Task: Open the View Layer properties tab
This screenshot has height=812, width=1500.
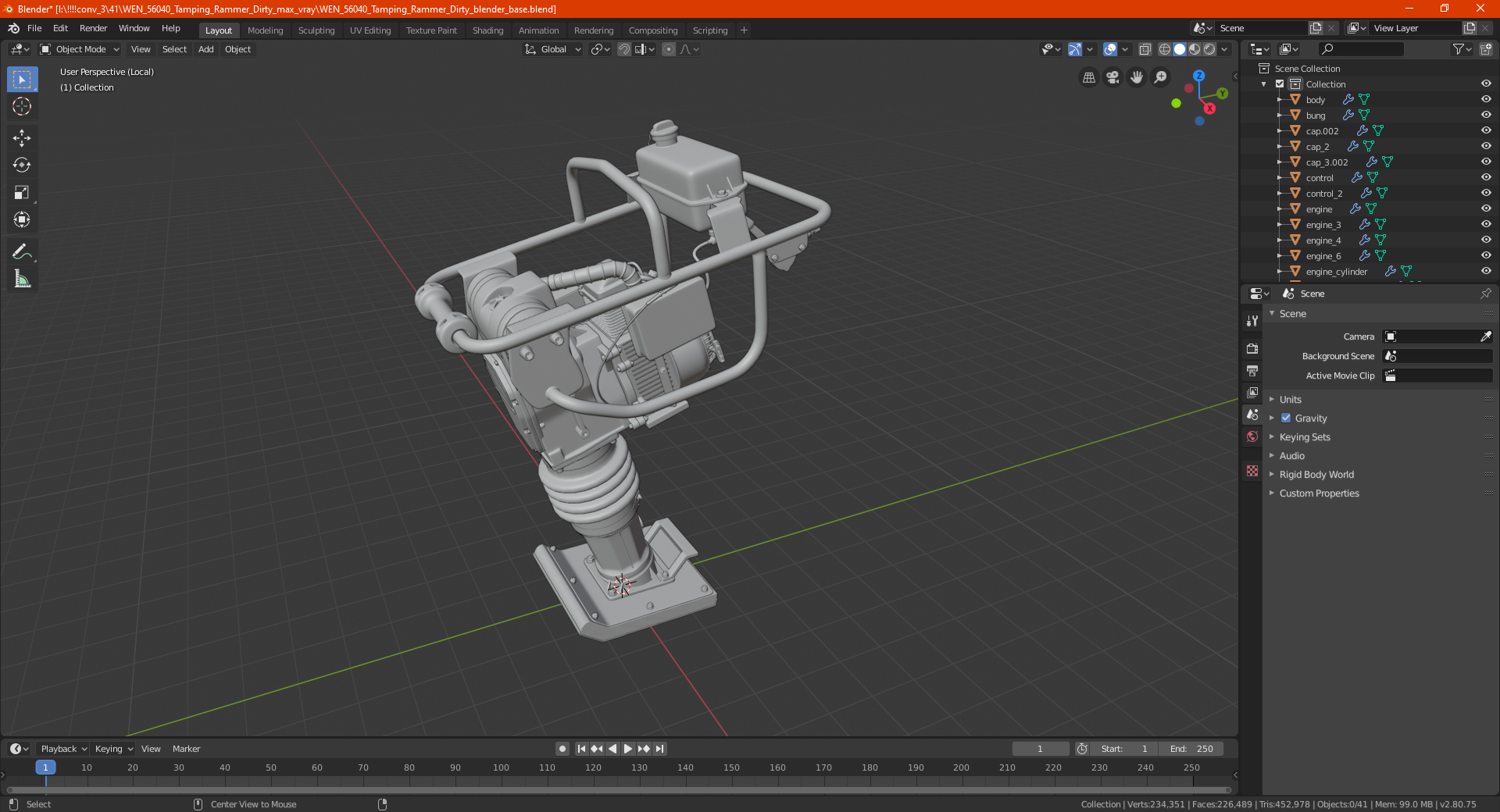Action: [x=1252, y=392]
